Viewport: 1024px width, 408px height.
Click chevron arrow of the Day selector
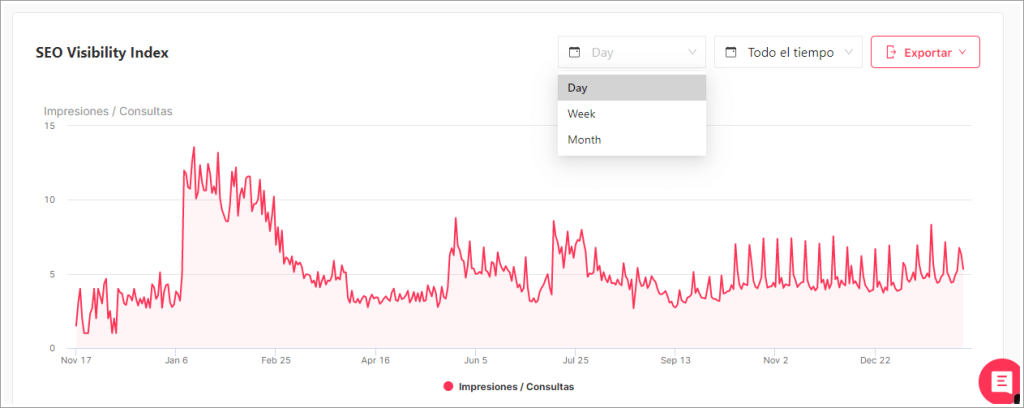(x=692, y=52)
